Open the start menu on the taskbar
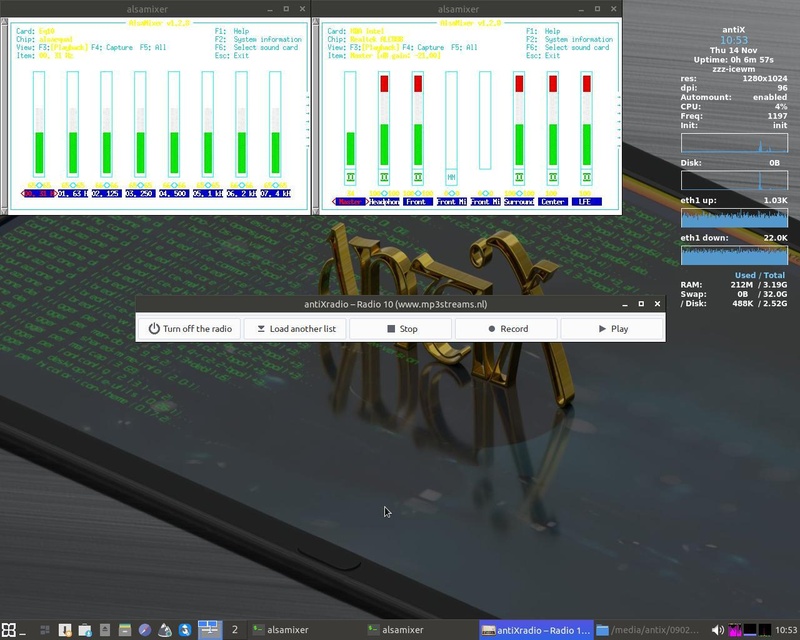This screenshot has width=800, height=640. coord(9,630)
